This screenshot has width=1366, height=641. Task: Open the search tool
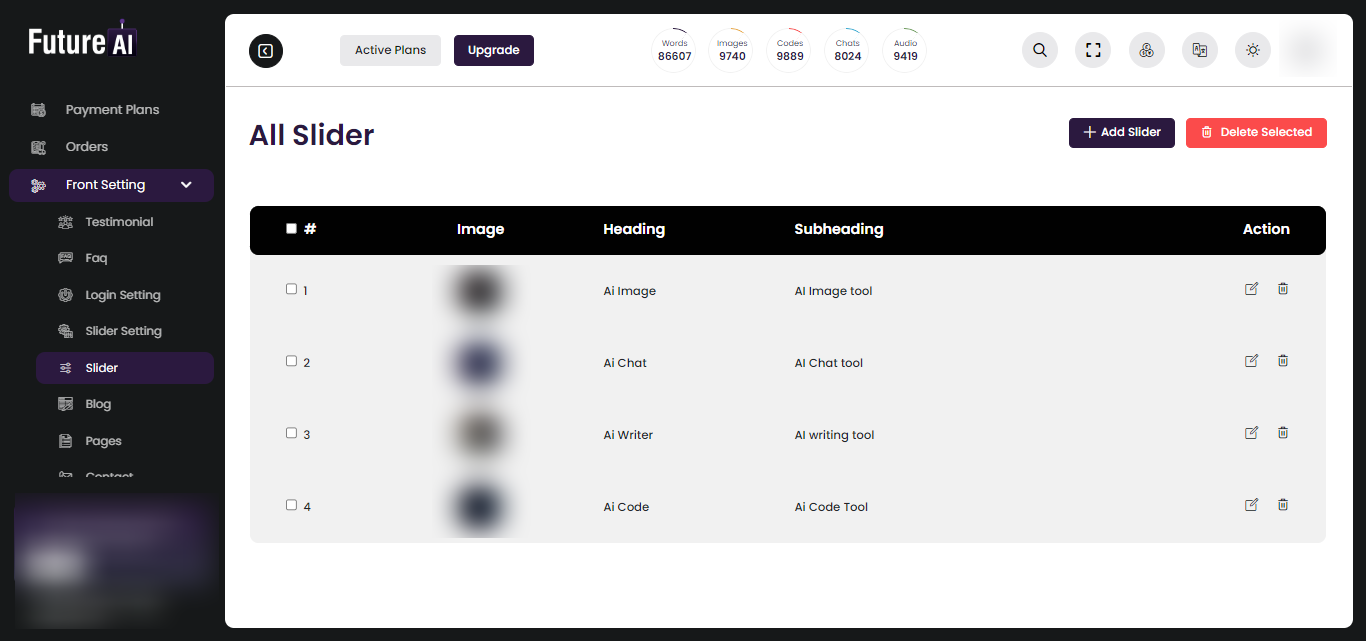coord(1039,50)
